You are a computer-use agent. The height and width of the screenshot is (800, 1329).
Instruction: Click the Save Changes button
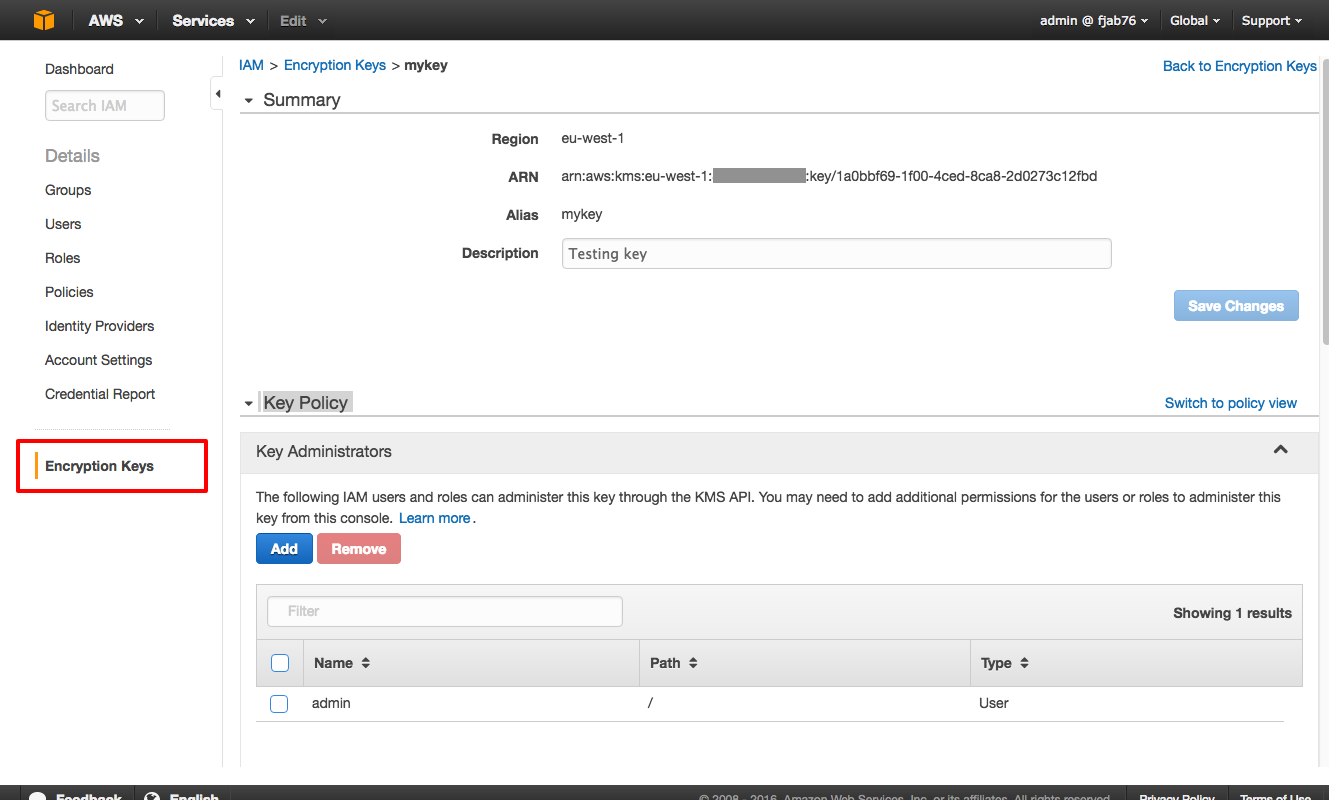point(1236,306)
